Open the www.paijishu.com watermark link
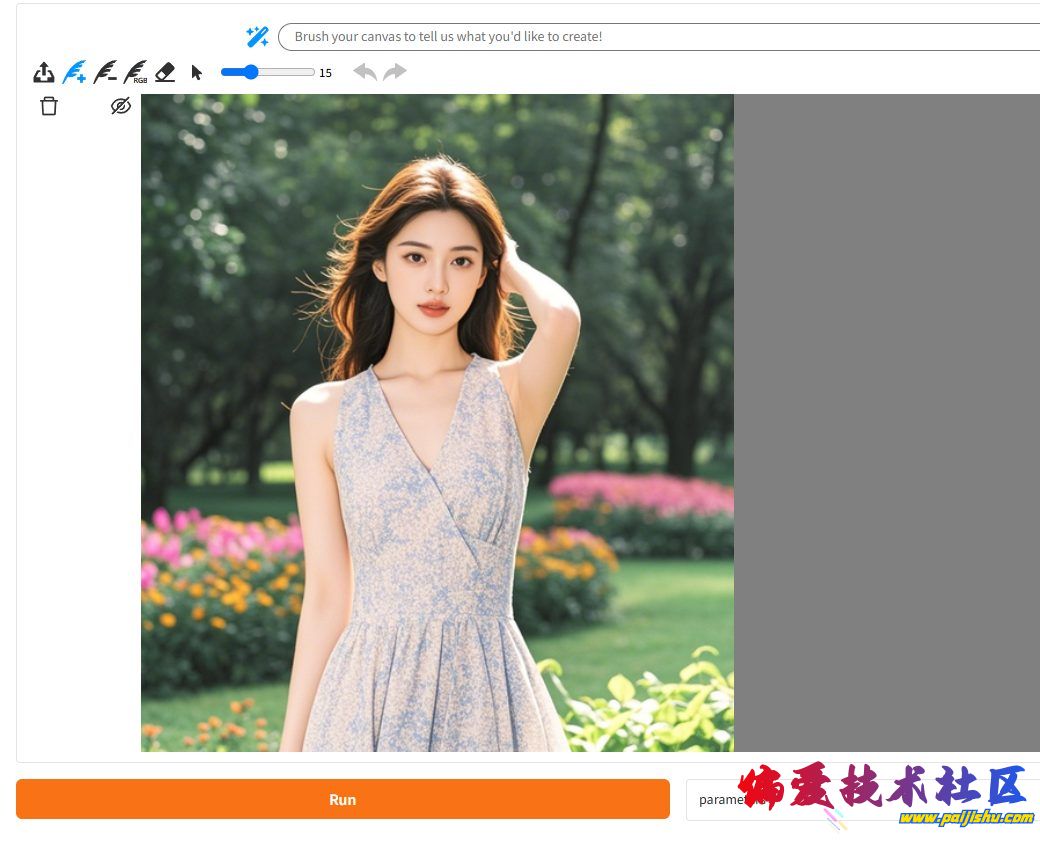The height and width of the screenshot is (842, 1040). coord(965,818)
